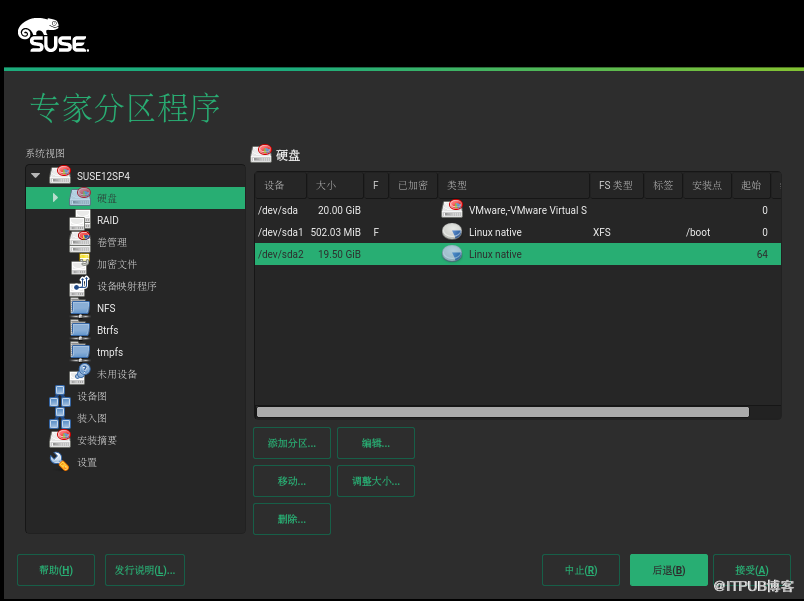The height and width of the screenshot is (601, 804).
Task: Sort by the 安装点 column header
Action: [x=707, y=185]
